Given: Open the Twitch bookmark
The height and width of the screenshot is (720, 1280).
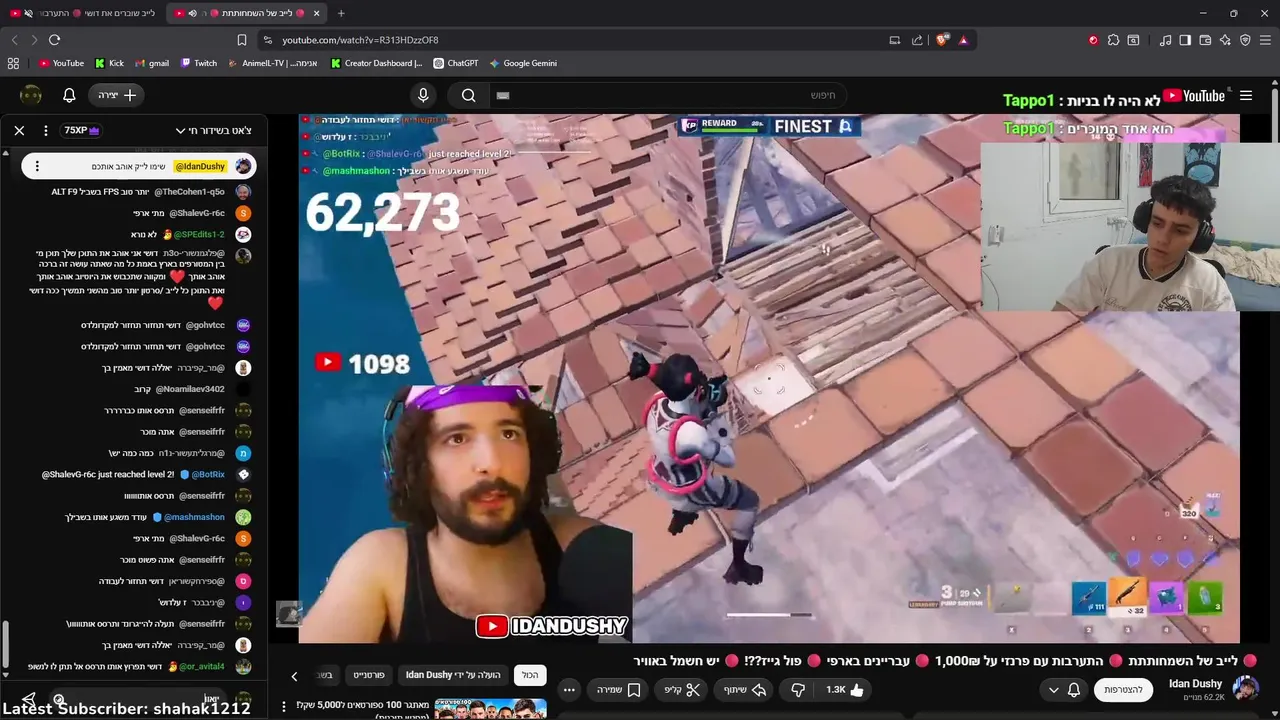Looking at the screenshot, I should point(198,63).
